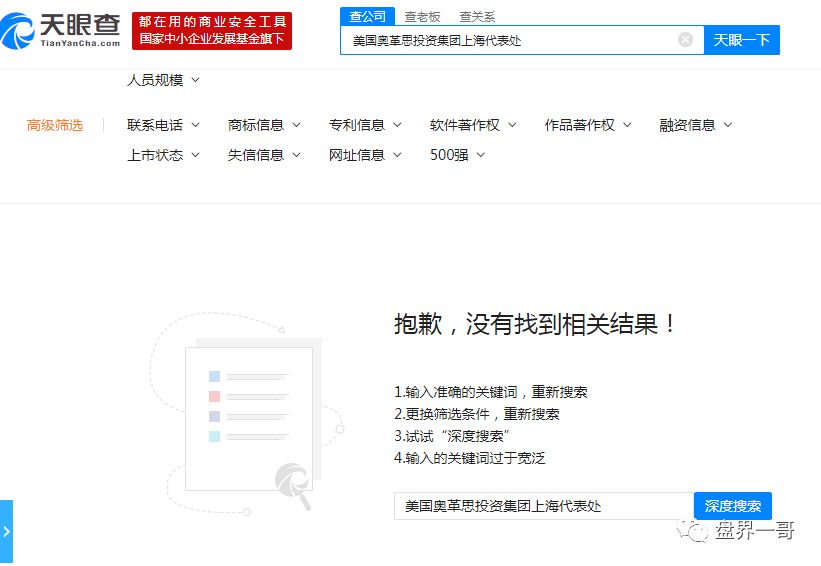
Task: Open the 融资信息 filter dropdown
Action: point(696,125)
